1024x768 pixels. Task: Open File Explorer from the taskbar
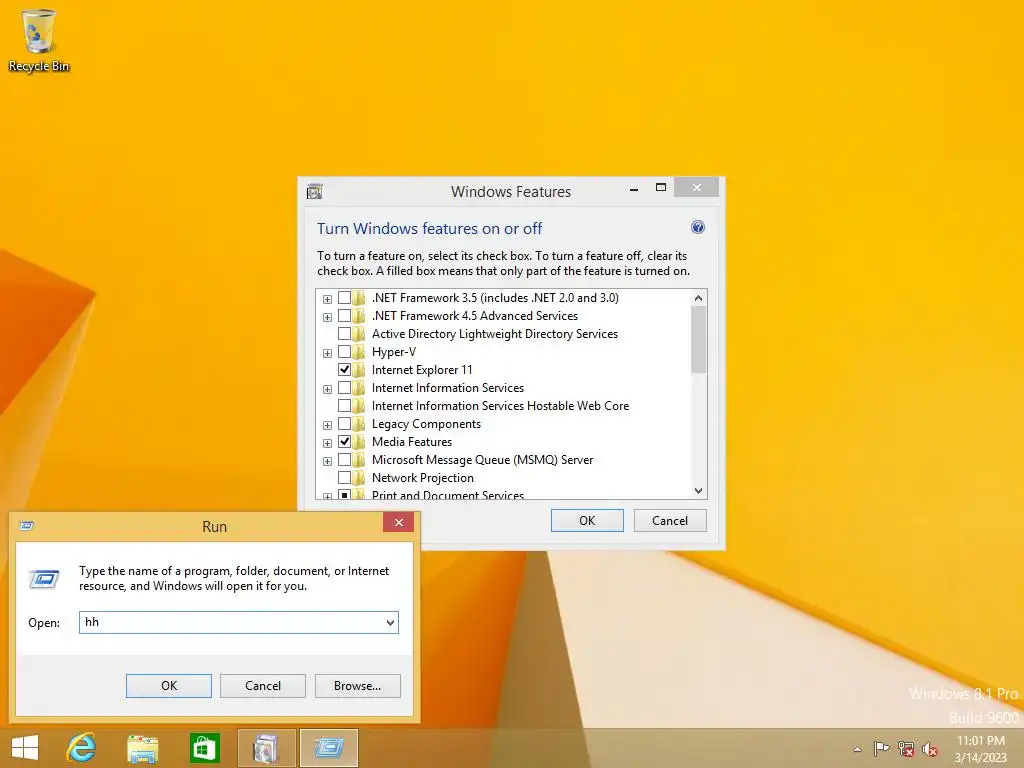(x=142, y=748)
